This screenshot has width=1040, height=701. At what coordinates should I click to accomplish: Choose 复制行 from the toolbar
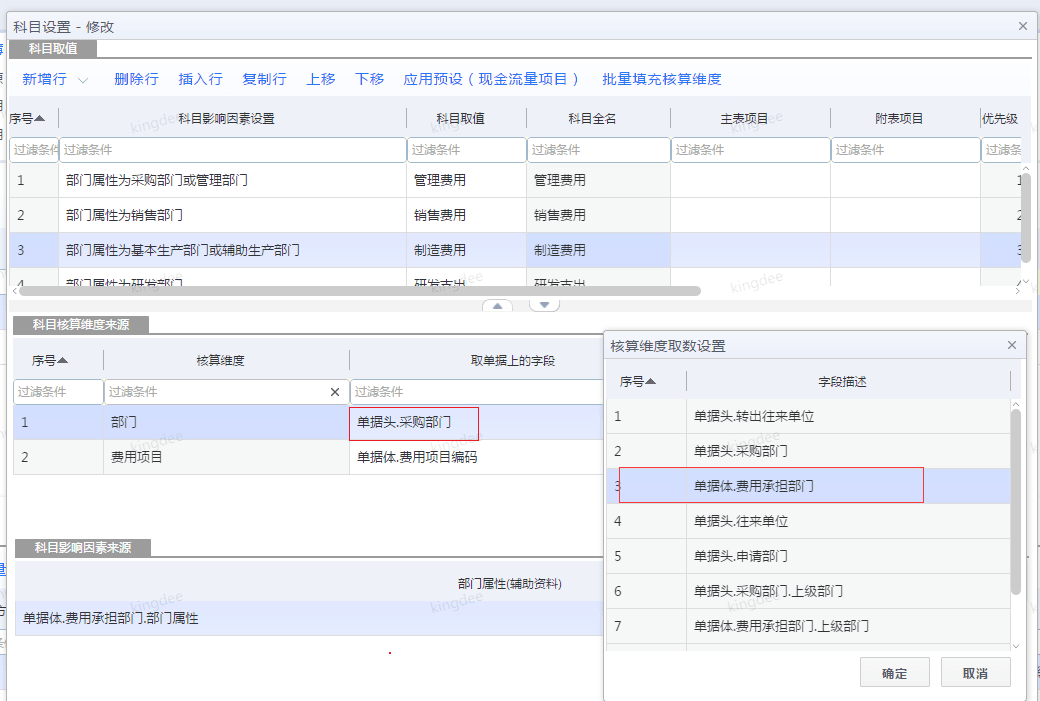tap(264, 79)
